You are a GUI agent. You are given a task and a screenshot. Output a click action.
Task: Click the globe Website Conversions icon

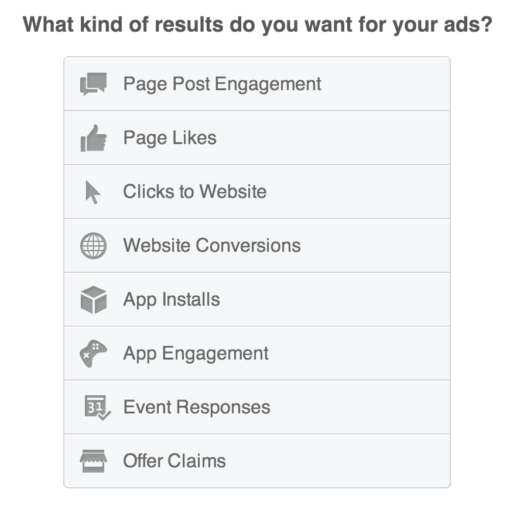point(93,246)
